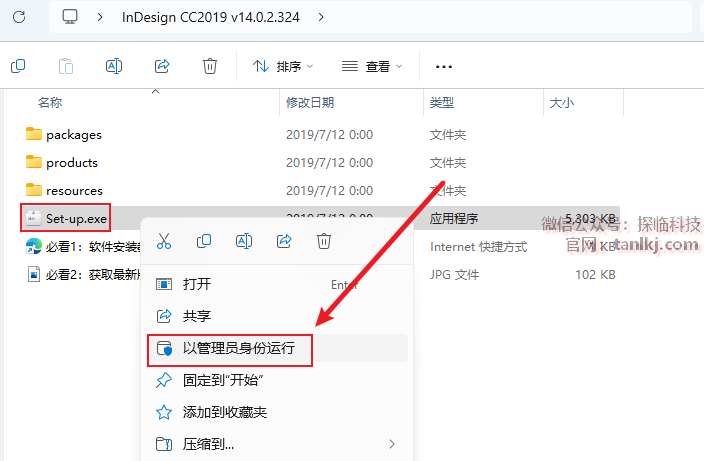Sort by the 名称 column header

coord(50,103)
